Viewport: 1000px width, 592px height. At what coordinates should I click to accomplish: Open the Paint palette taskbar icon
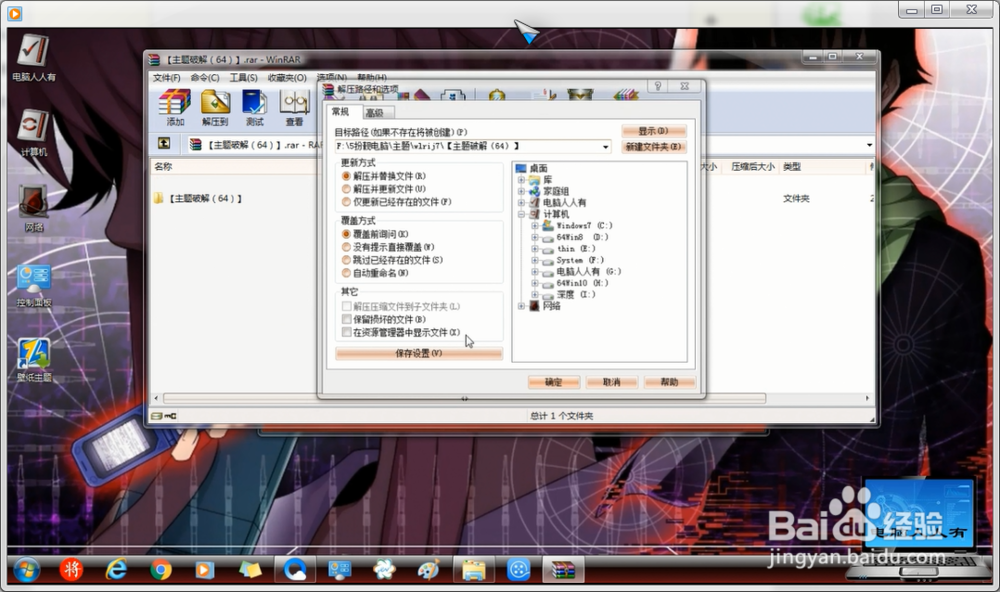429,569
